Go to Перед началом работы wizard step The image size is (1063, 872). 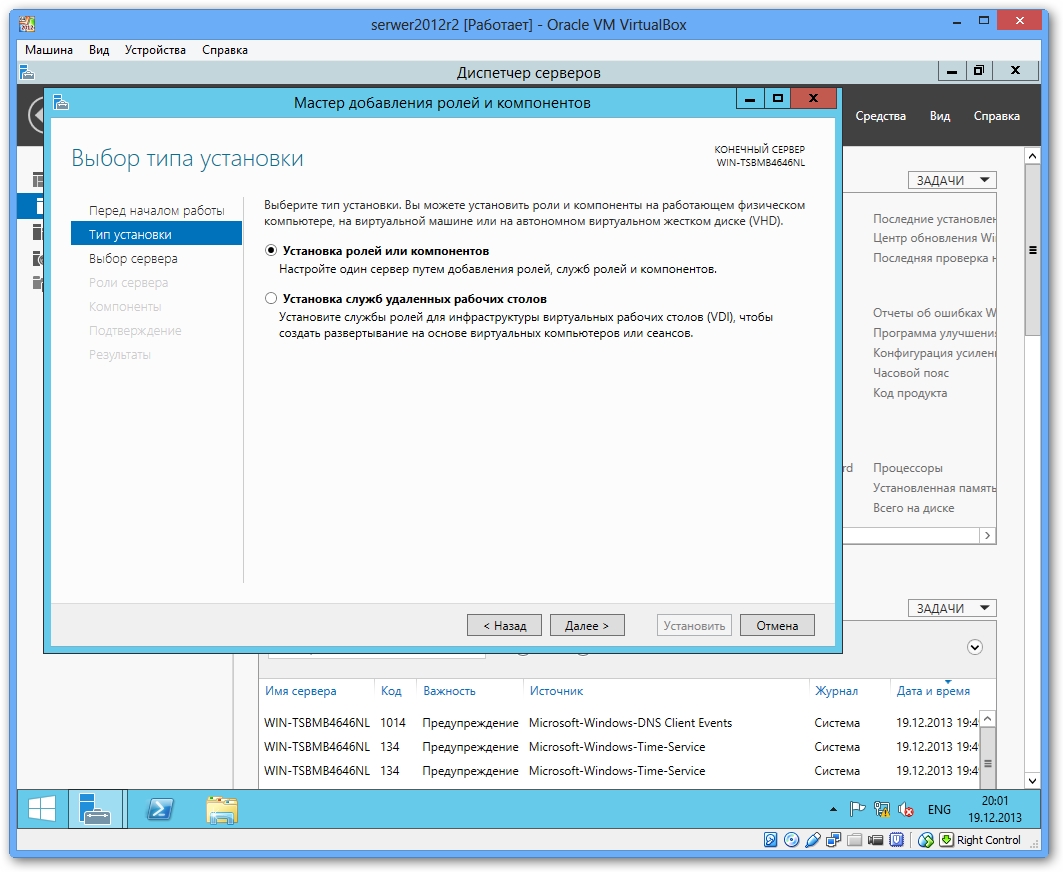coord(157,210)
